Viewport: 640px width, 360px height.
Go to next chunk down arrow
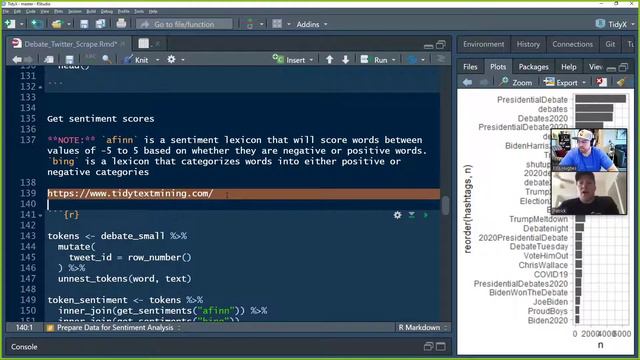[345, 60]
